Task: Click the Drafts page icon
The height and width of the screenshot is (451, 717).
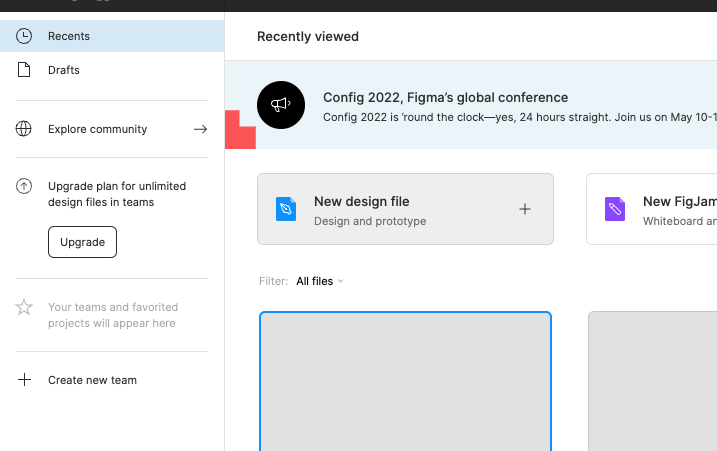Action: pos(24,70)
